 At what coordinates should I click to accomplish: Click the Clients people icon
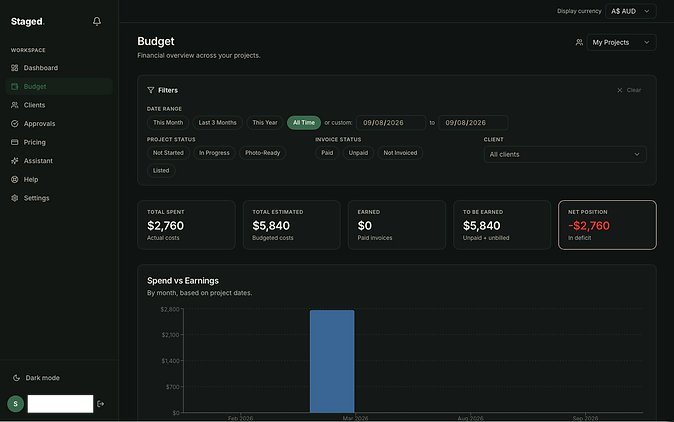click(15, 105)
